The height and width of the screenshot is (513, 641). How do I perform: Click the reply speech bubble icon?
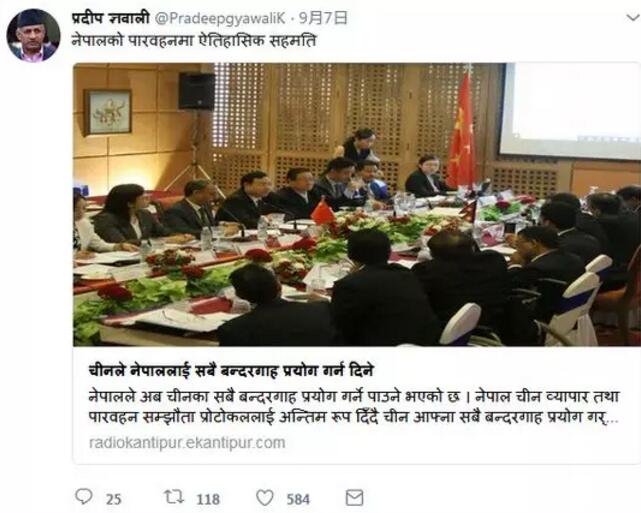(84, 497)
